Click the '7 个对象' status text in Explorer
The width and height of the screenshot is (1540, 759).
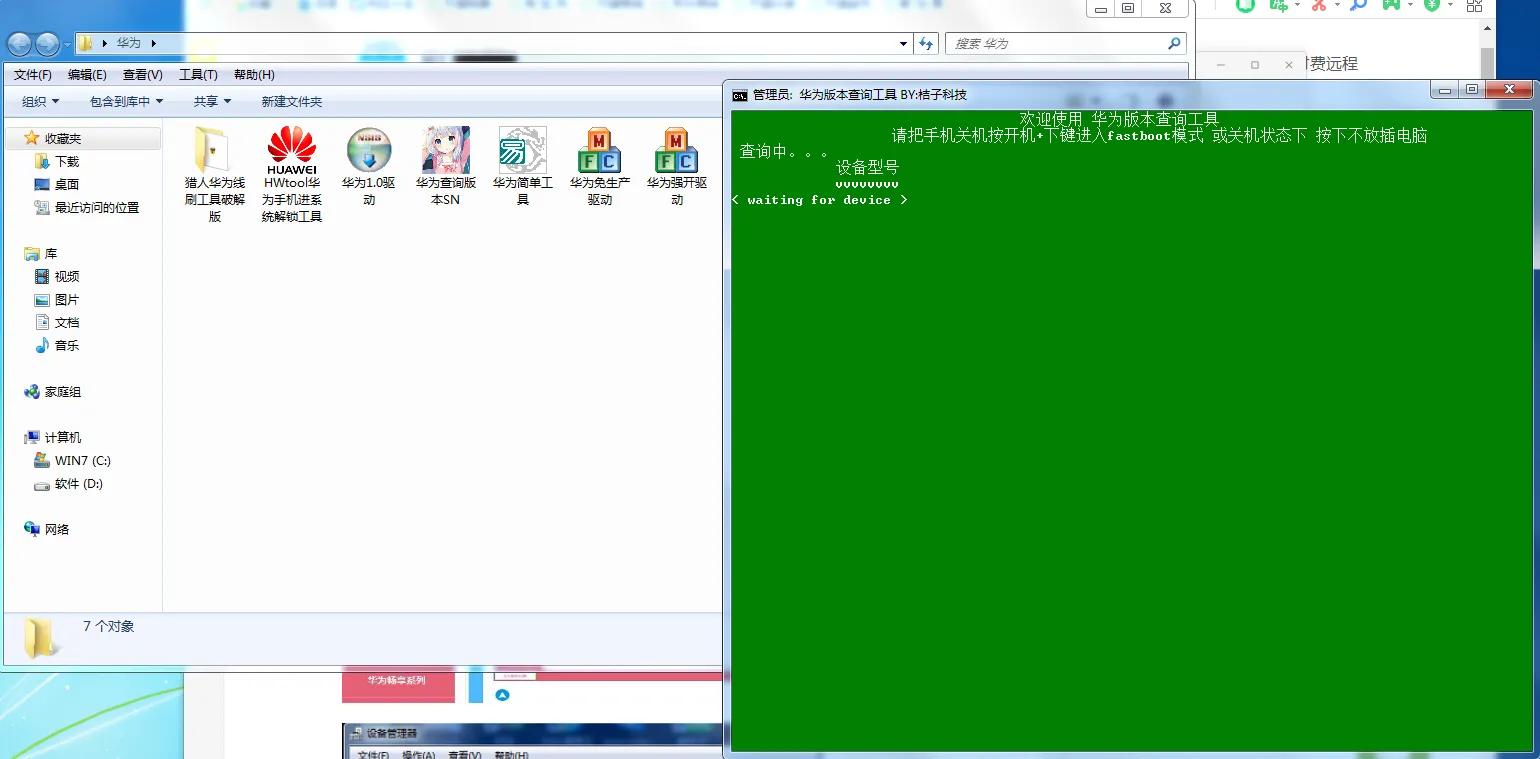pos(109,626)
